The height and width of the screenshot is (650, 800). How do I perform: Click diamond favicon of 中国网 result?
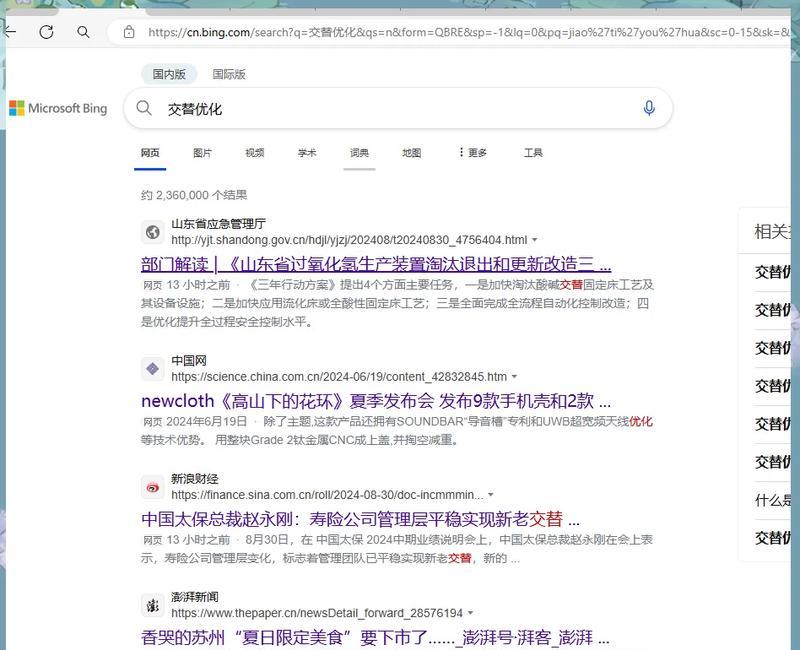pos(153,368)
